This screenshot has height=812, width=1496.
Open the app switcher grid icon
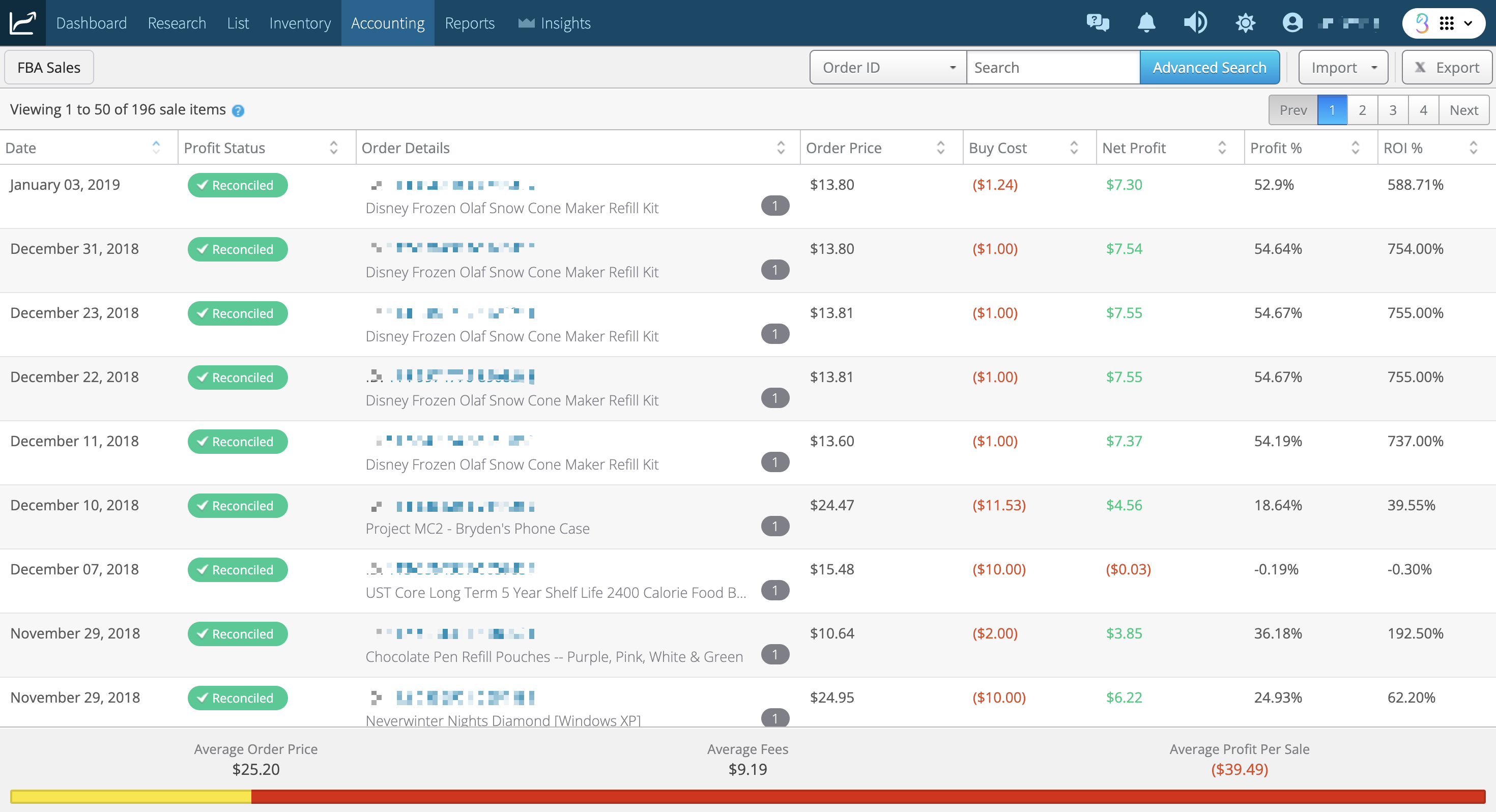1446,23
